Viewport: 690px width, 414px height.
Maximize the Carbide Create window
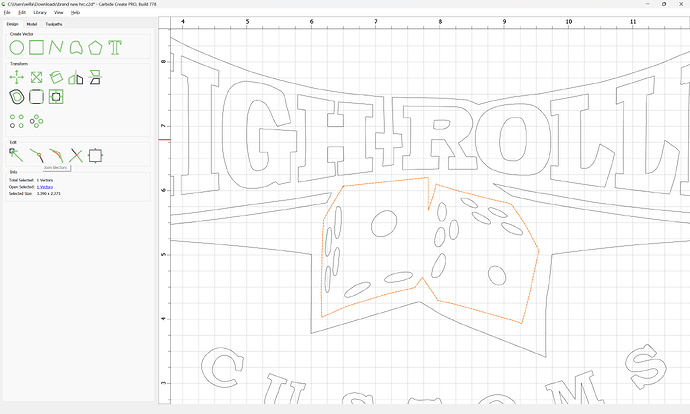pyautogui.click(x=664, y=4)
